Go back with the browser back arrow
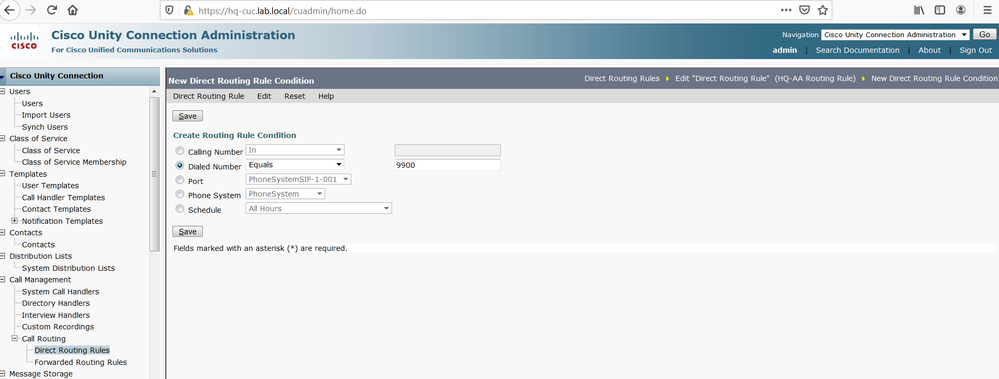Screen dimensions: 999x379 tap(10, 10)
